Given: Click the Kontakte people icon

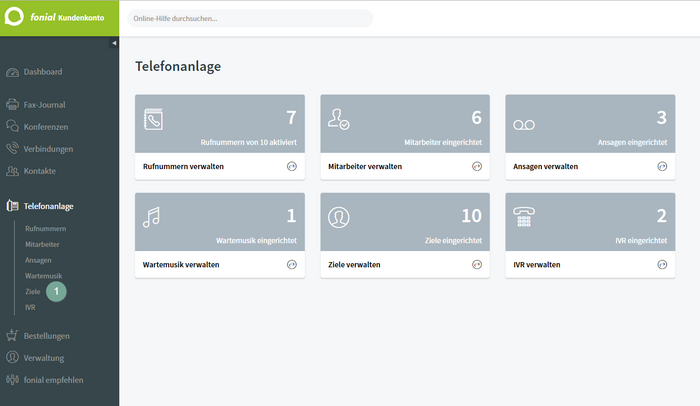Looking at the screenshot, I should 12,171.
